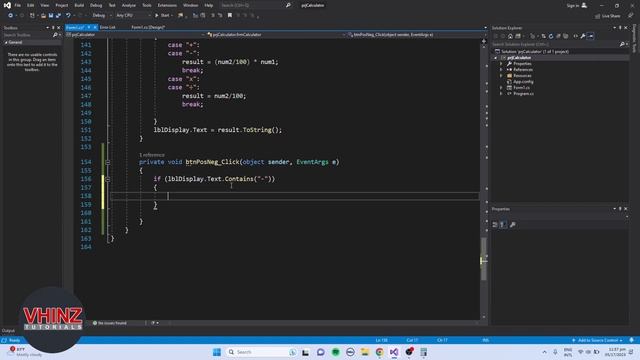640x360 pixels.
Task: Expand the Properties node in Solution Explorer
Action: click(501, 64)
